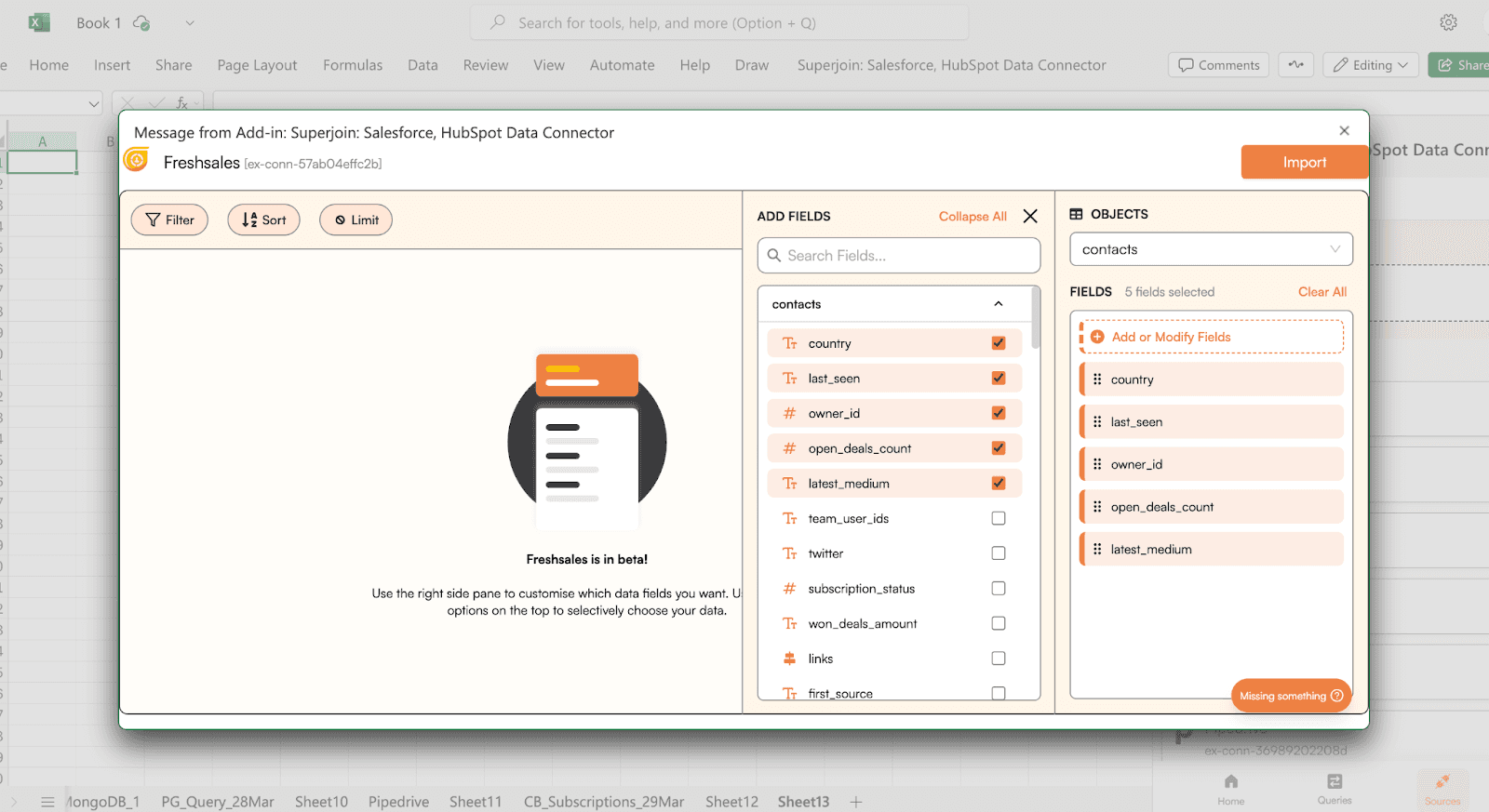Click drag handle of selected owner_id field

coord(1097,464)
